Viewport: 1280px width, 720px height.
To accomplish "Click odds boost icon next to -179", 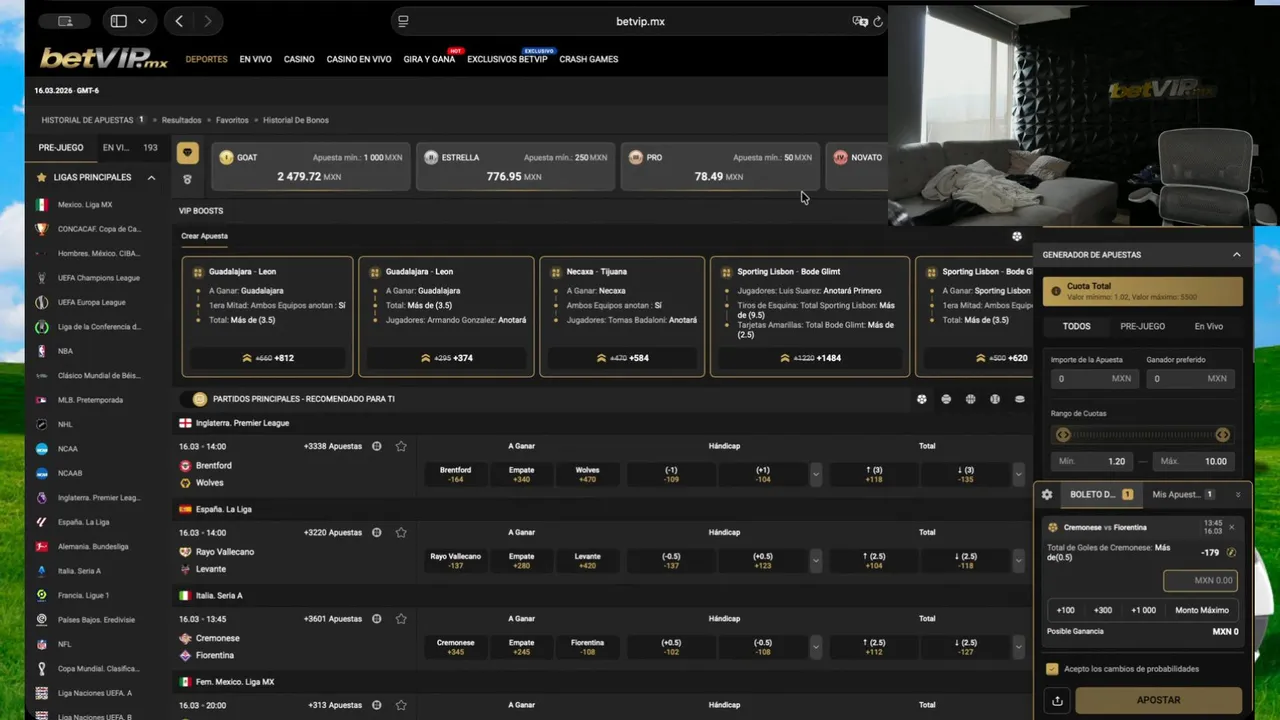I will tap(1231, 552).
